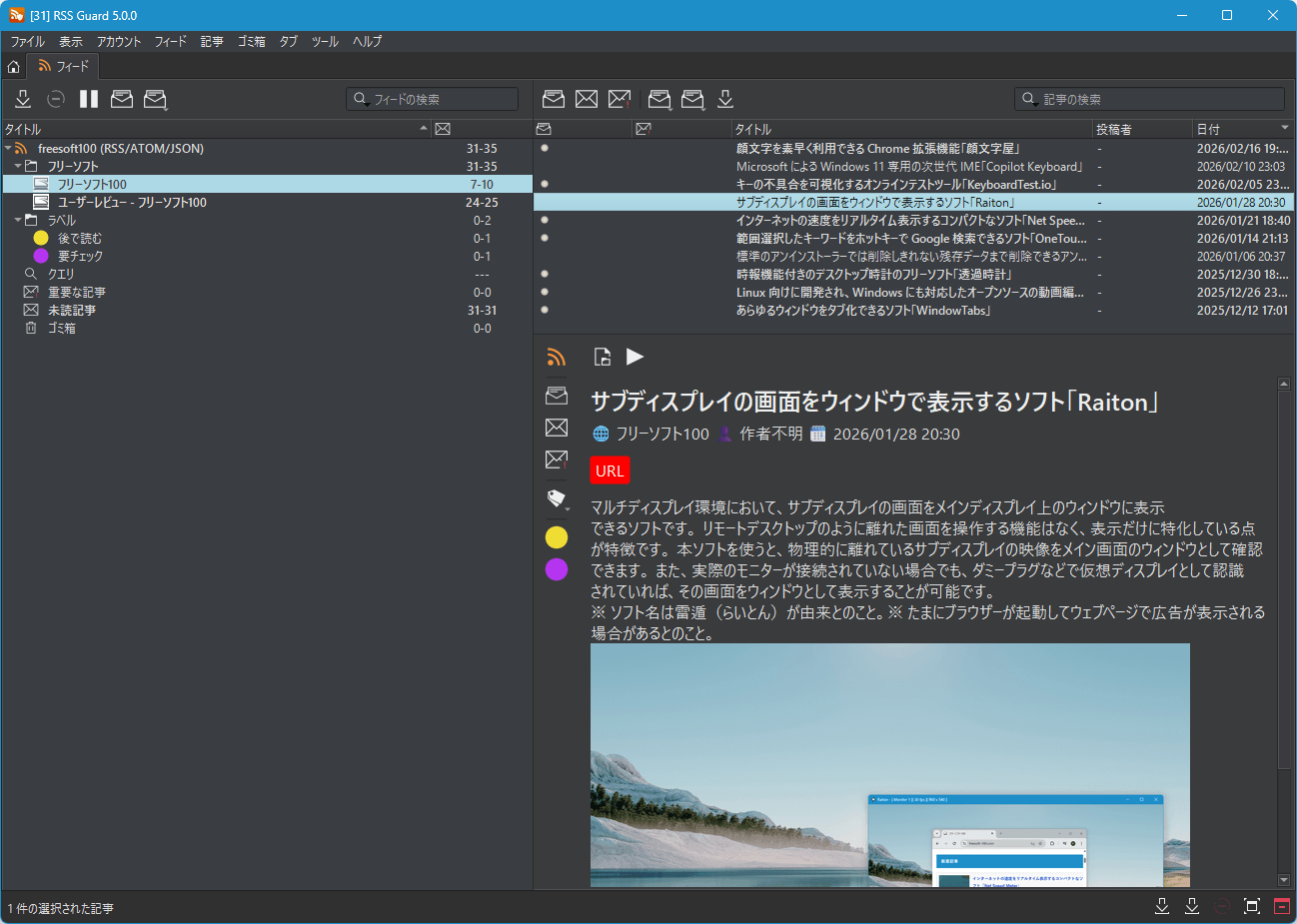Select the ユーザーレビュー - フリーソフト100 feed

[x=131, y=202]
